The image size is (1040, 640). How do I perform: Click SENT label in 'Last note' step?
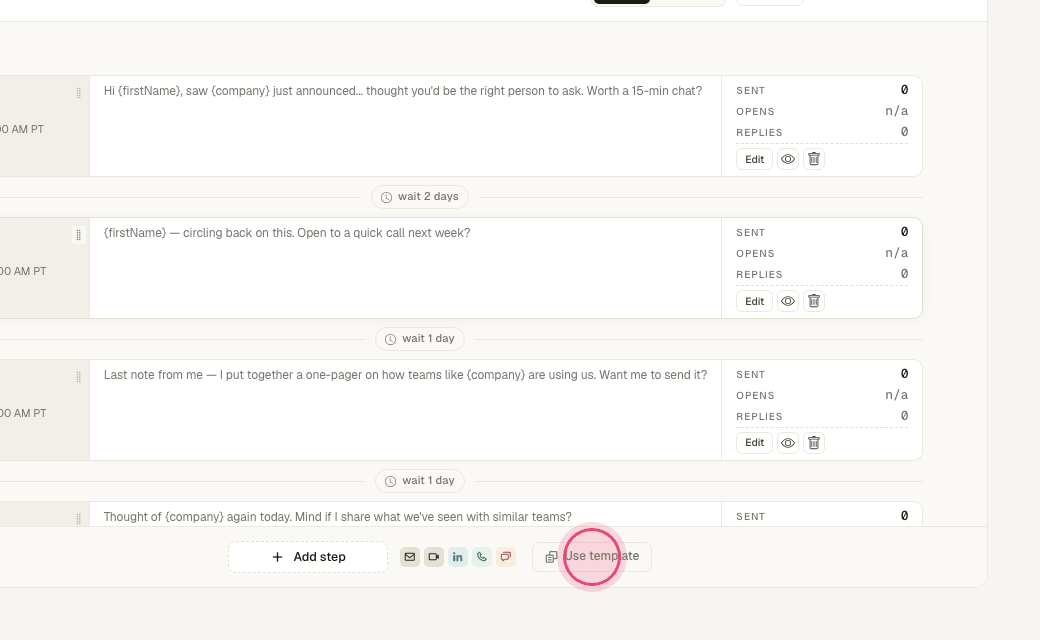tap(751, 375)
